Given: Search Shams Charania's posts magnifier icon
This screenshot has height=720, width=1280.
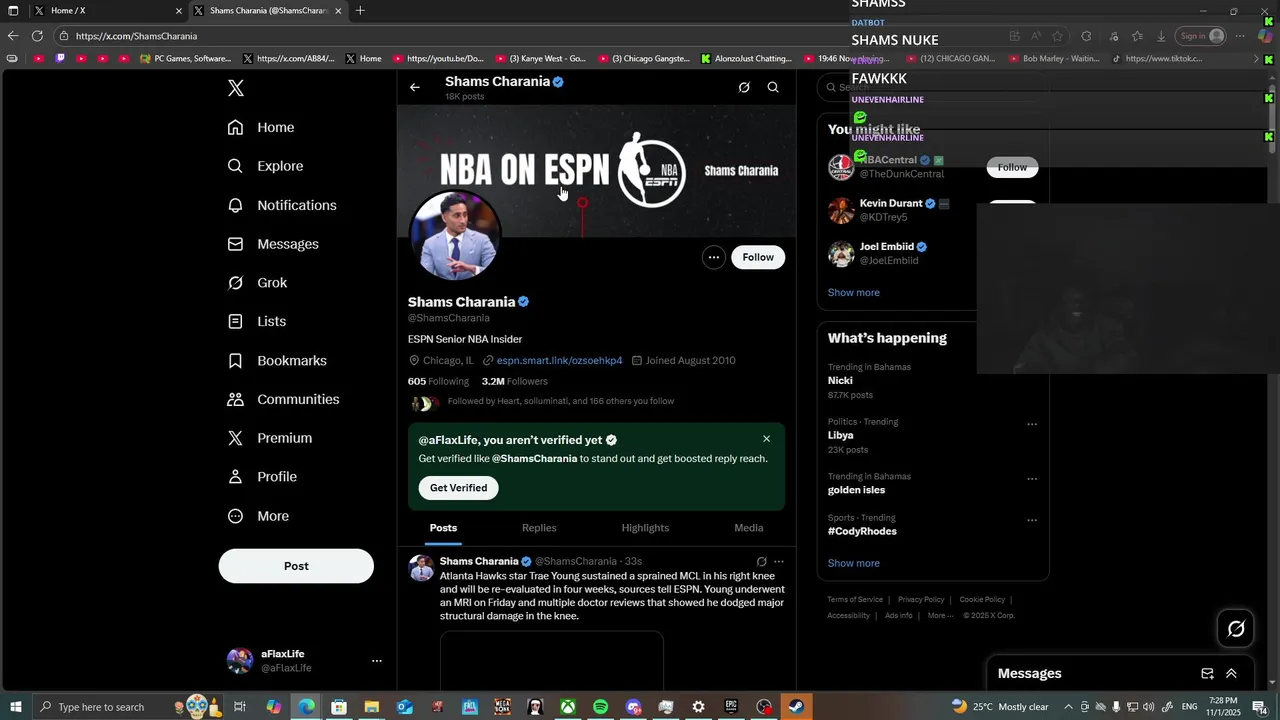Looking at the screenshot, I should 773,87.
